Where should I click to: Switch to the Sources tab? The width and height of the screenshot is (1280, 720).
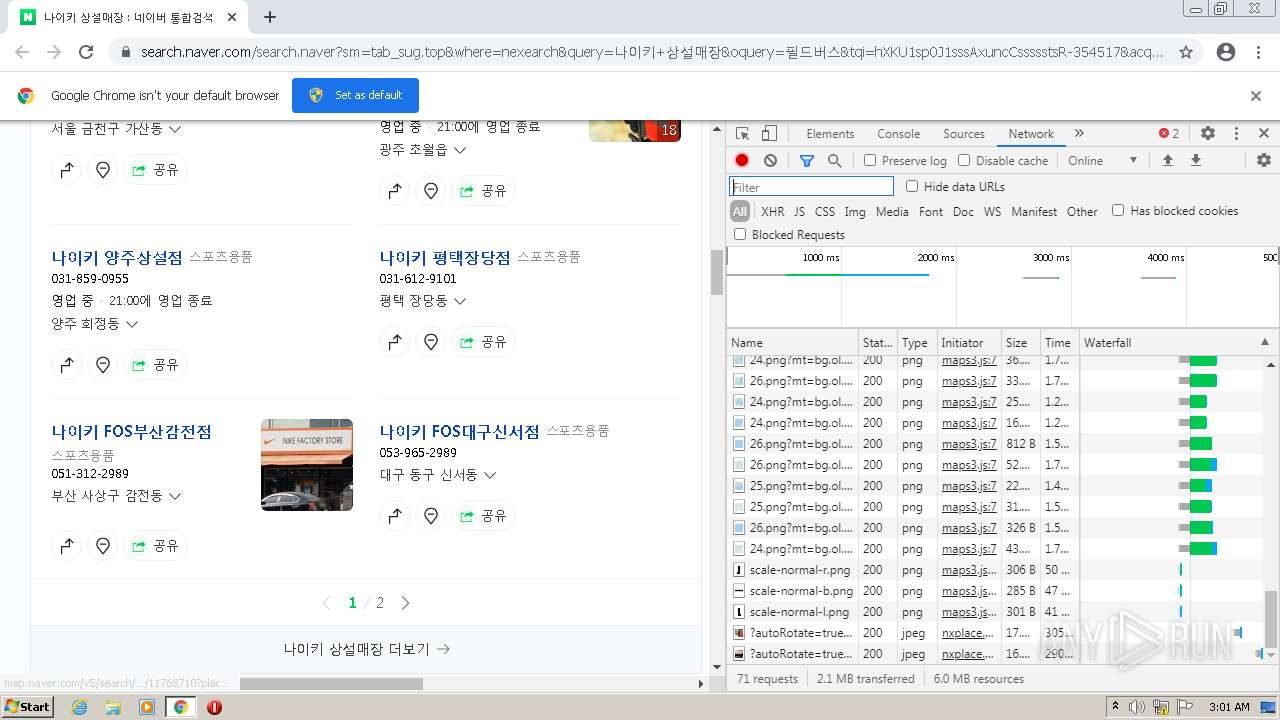[x=964, y=133]
